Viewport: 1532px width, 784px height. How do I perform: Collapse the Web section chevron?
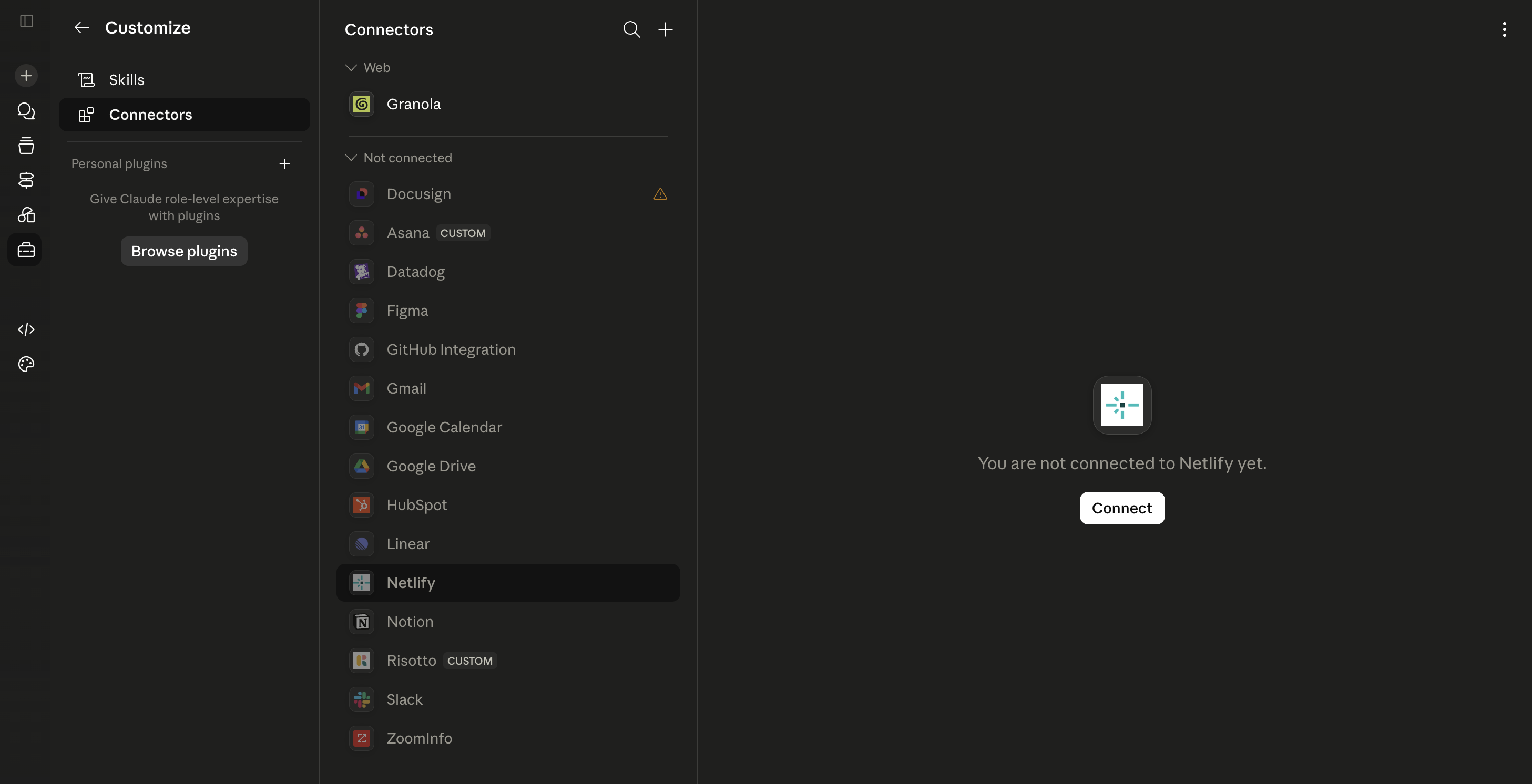tap(351, 68)
